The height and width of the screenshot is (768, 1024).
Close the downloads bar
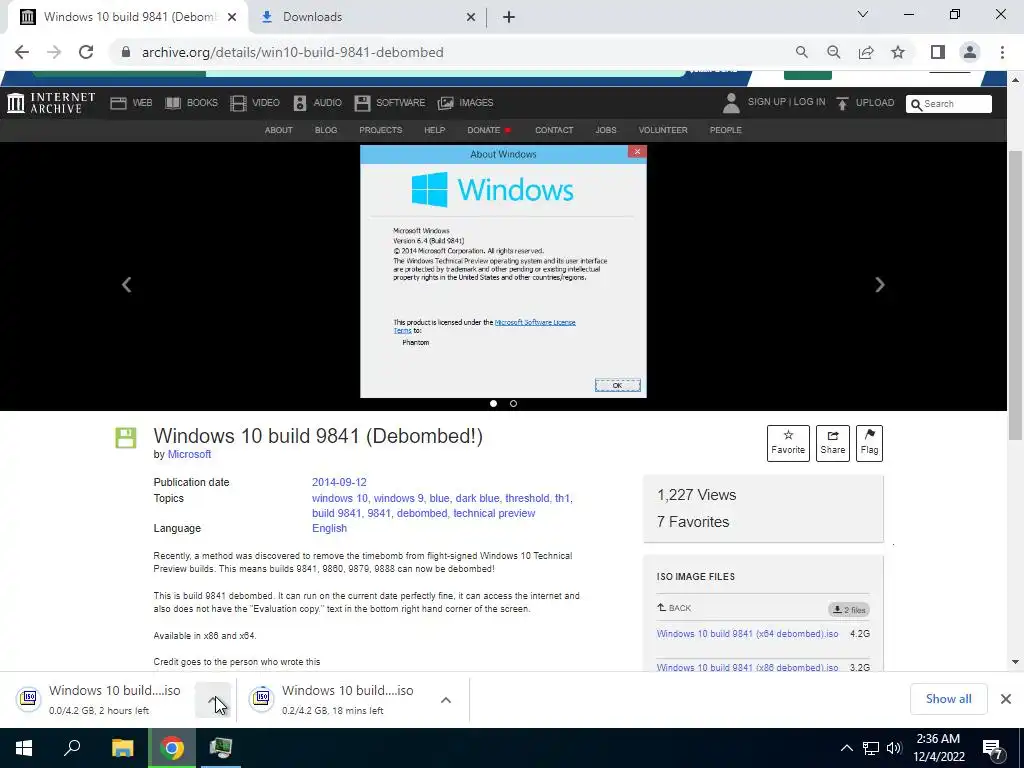click(1006, 699)
